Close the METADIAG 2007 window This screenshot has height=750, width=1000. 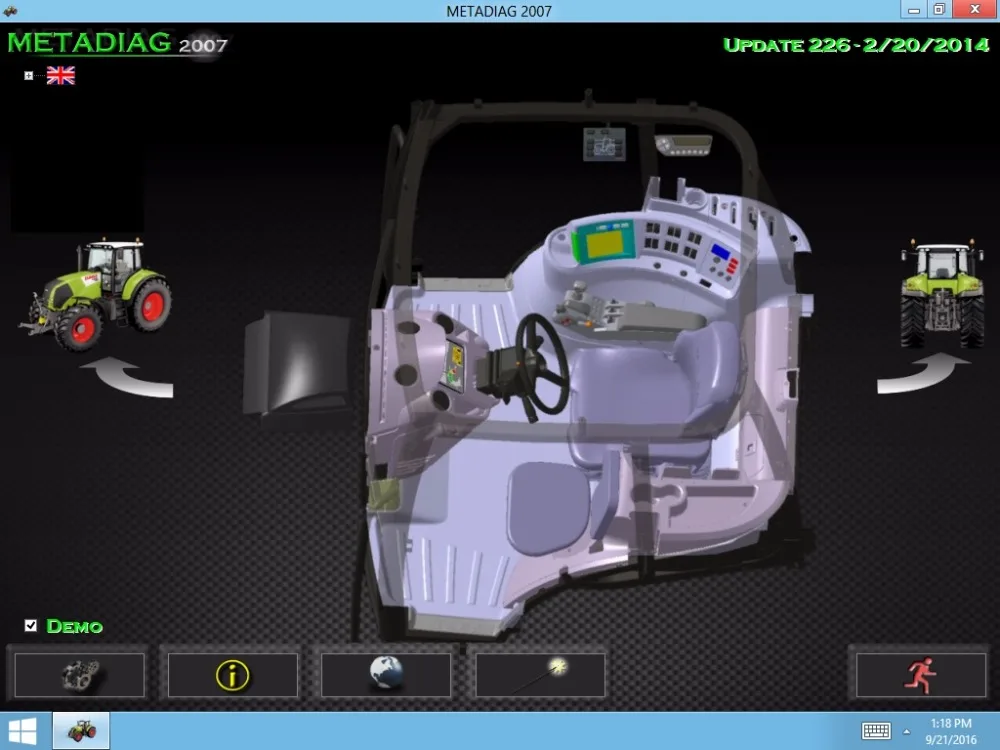click(x=975, y=9)
